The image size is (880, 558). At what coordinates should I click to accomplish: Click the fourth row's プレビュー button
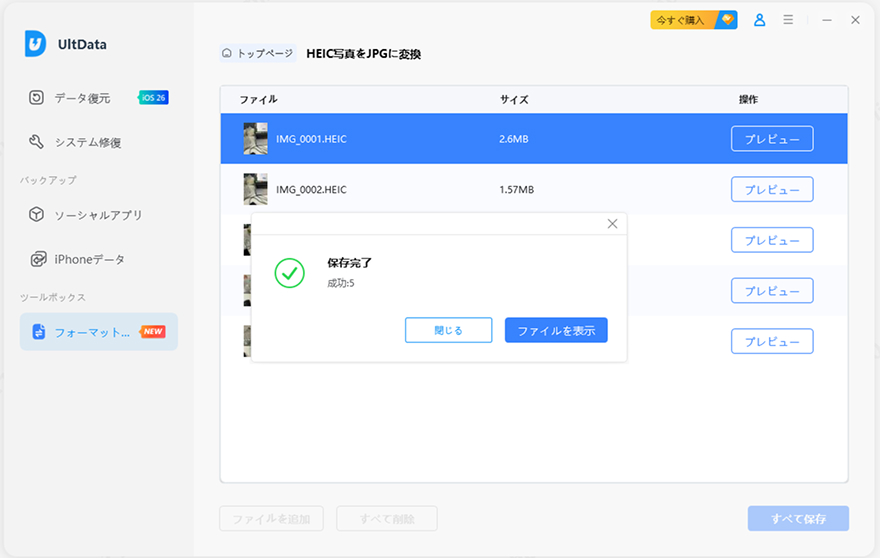(x=772, y=290)
